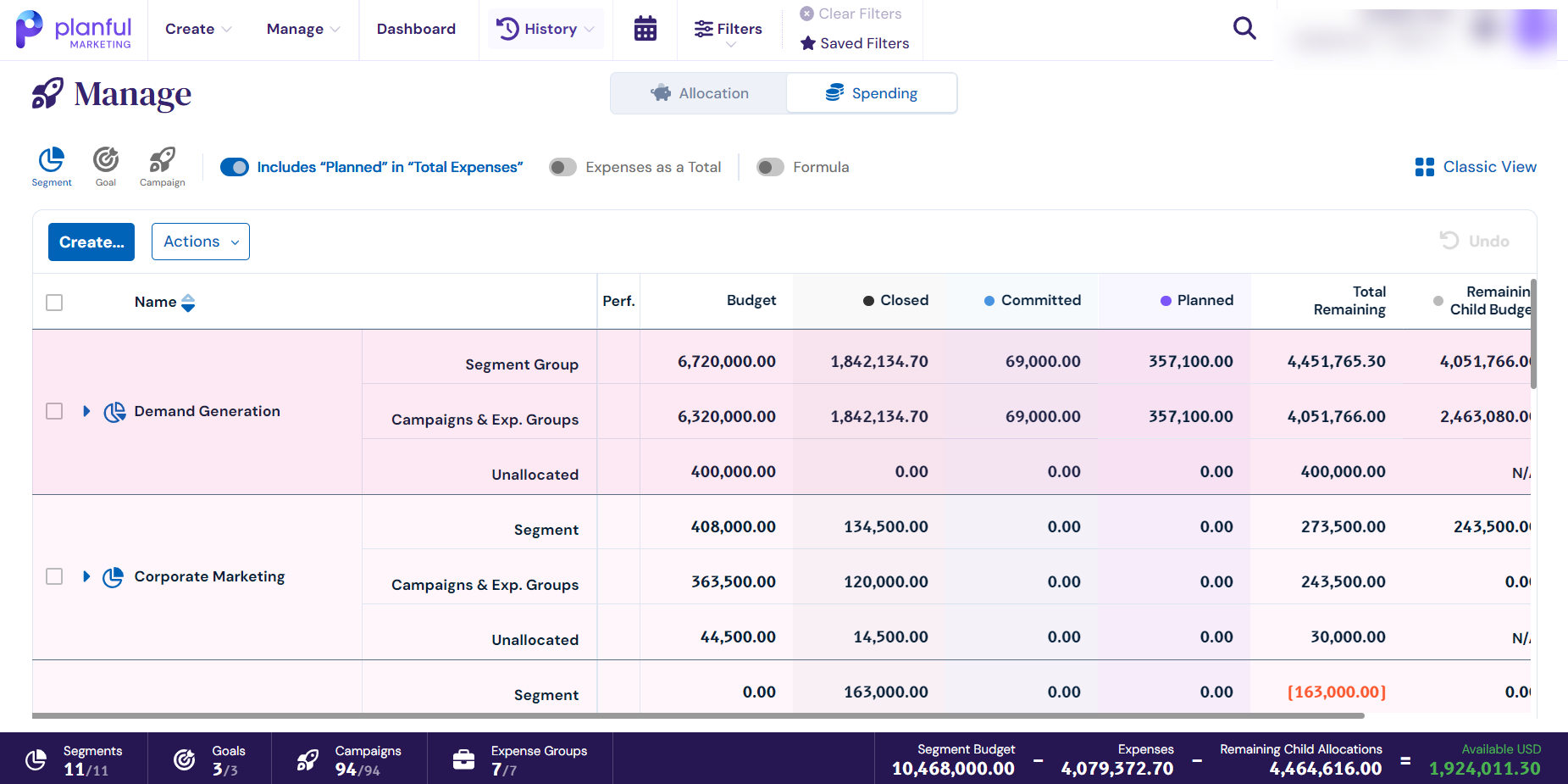Expand the Filters panel

[729, 31]
